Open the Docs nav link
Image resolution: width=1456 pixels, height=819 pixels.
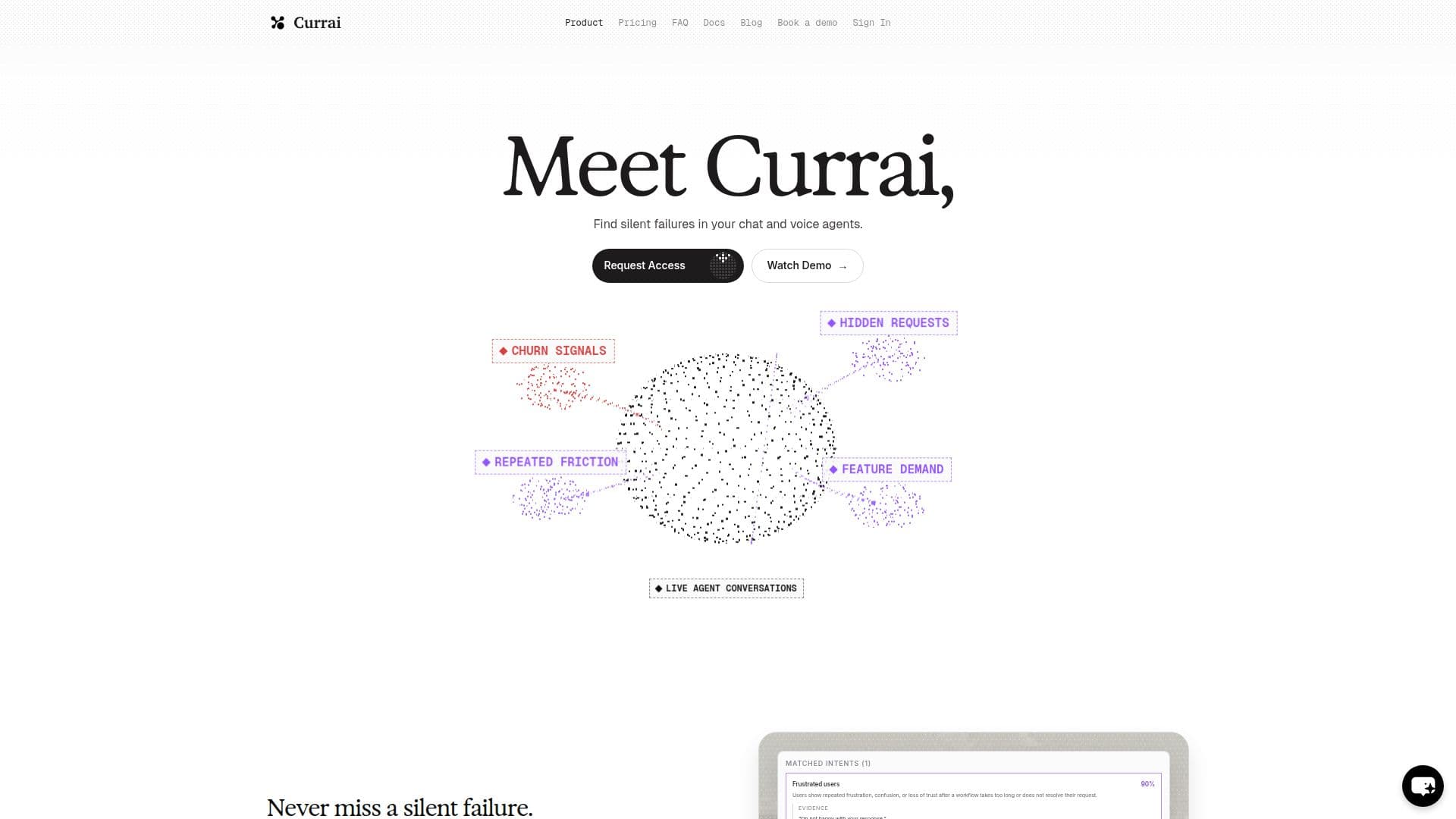[714, 23]
